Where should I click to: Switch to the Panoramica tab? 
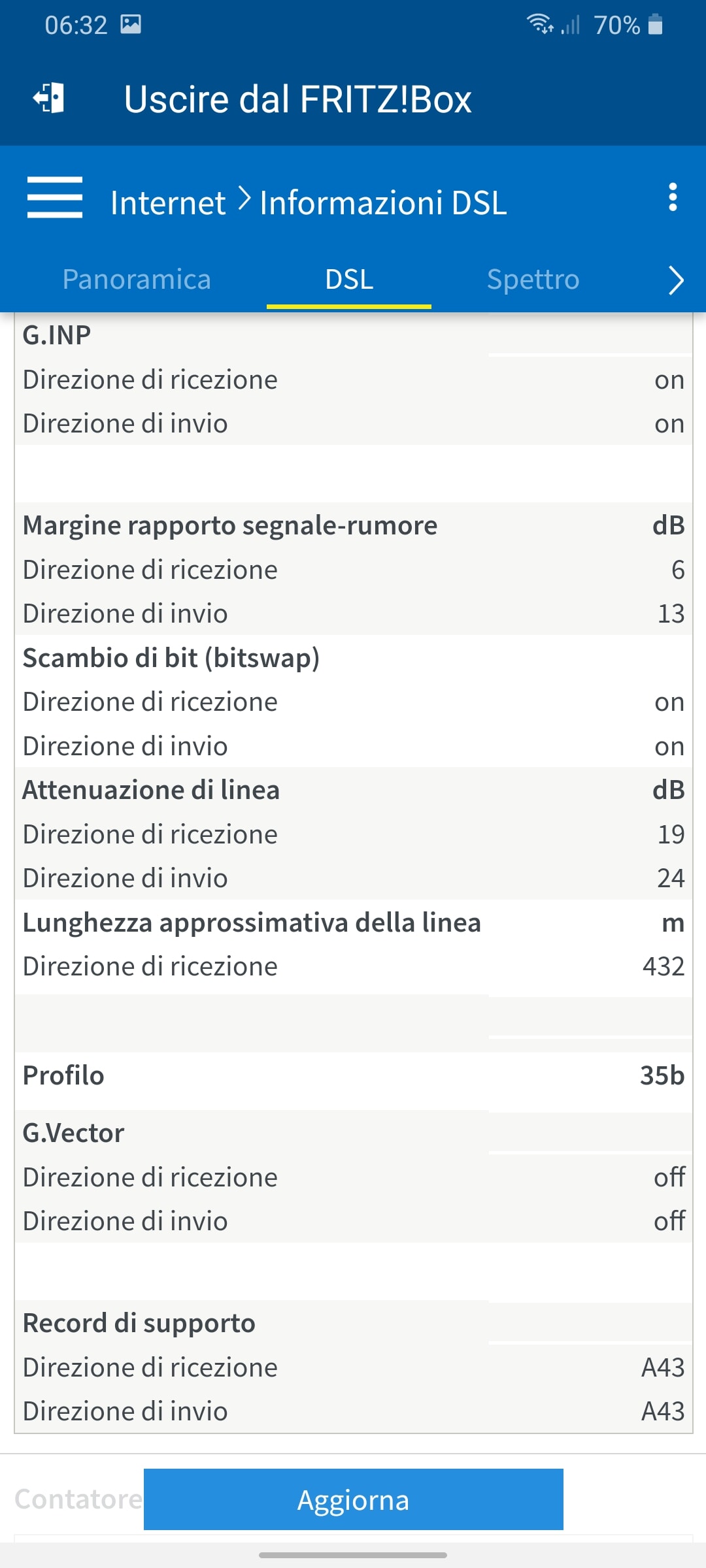(x=137, y=280)
